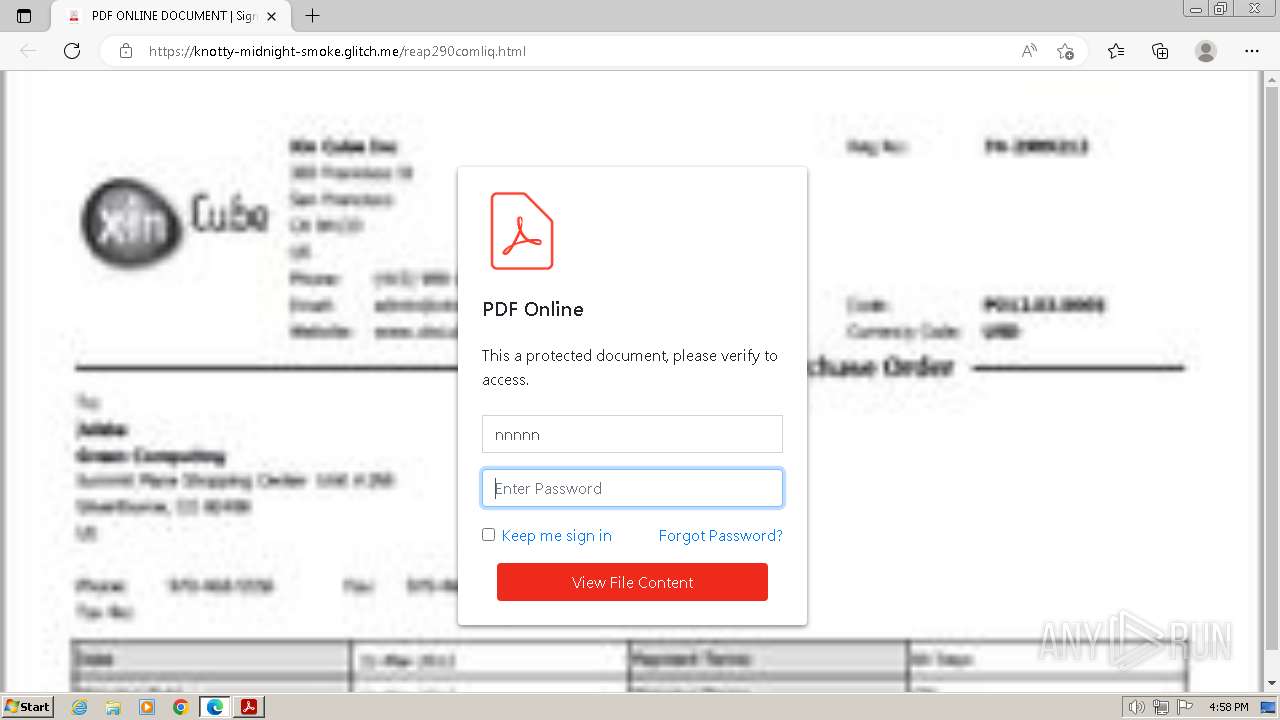
Task: Click the volume tray icon
Action: click(1137, 707)
